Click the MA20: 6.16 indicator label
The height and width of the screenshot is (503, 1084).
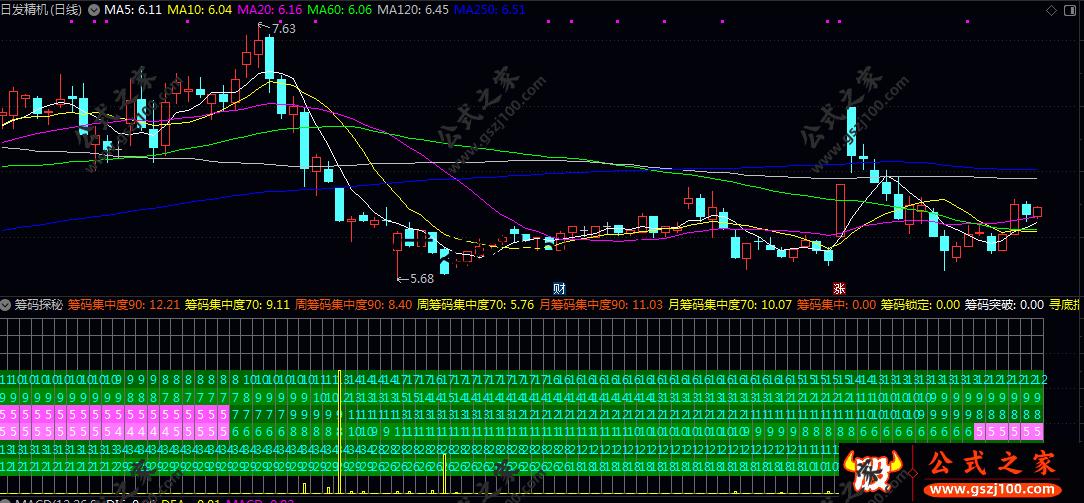point(269,10)
